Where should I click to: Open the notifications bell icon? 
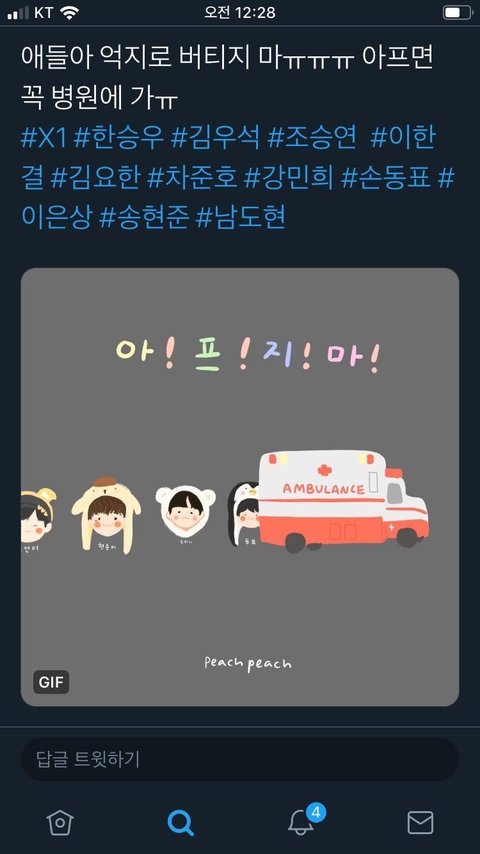coord(301,823)
